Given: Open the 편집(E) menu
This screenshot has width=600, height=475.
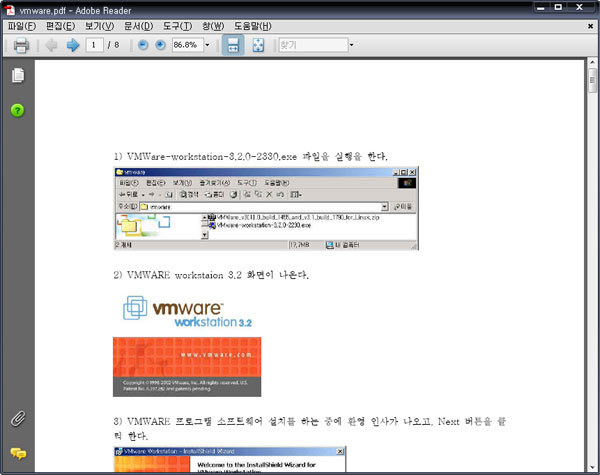Looking at the screenshot, I should tap(60, 26).
